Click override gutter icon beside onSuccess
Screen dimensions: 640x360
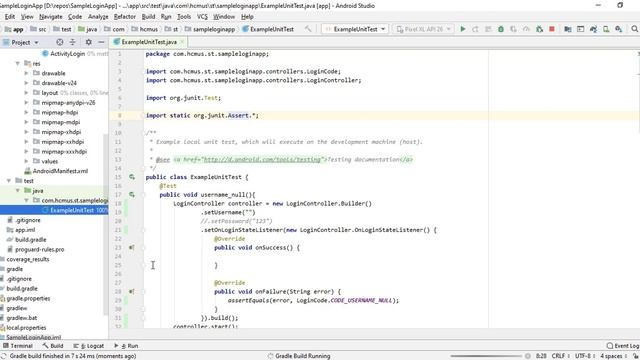point(132,247)
